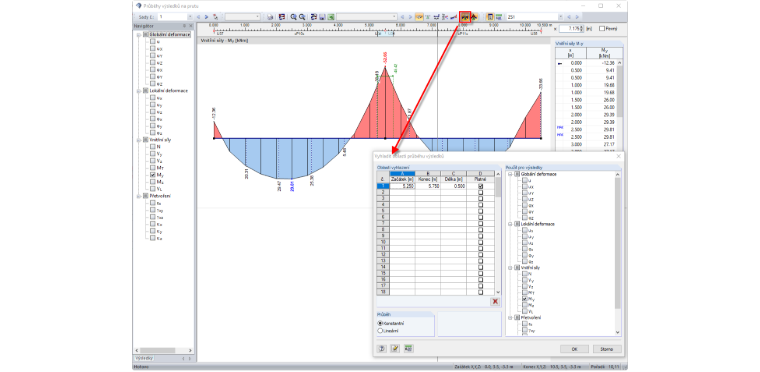Viewport: 760px width, 372px height.
Task: Click the next load set arrow beside Sady field
Action: point(206,17)
